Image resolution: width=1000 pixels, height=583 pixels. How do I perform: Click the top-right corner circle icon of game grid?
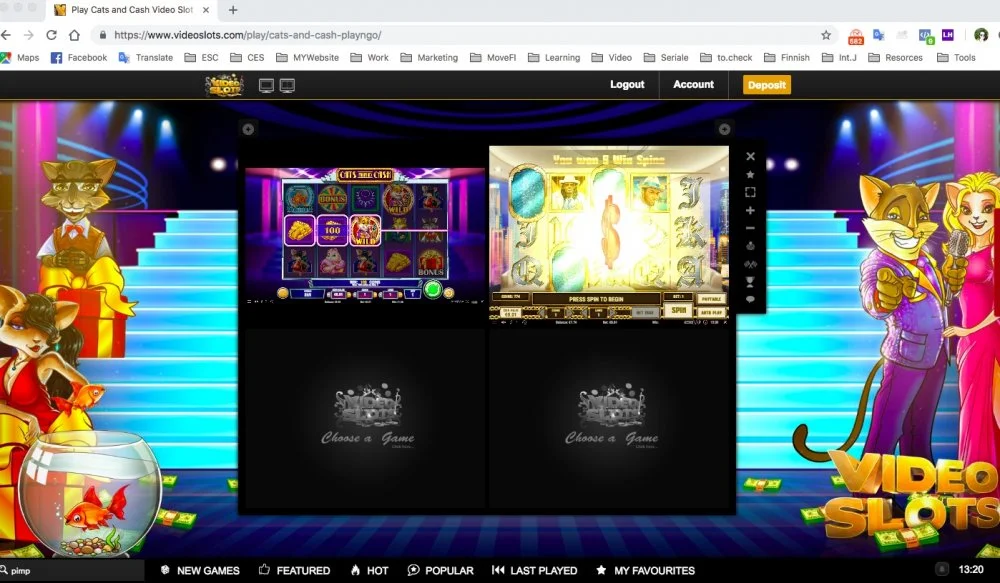coord(724,129)
